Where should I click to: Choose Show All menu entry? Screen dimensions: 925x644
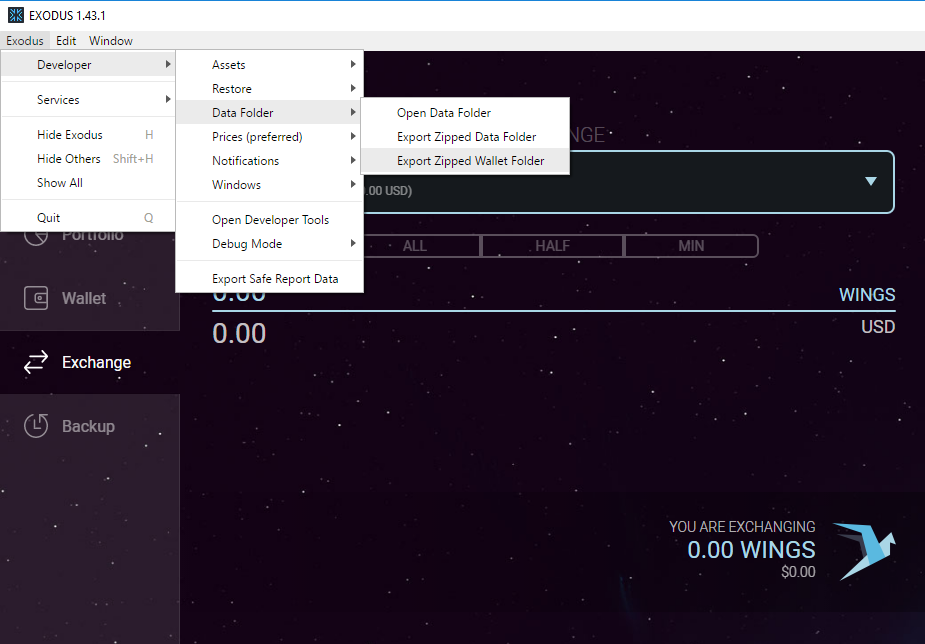(88, 183)
